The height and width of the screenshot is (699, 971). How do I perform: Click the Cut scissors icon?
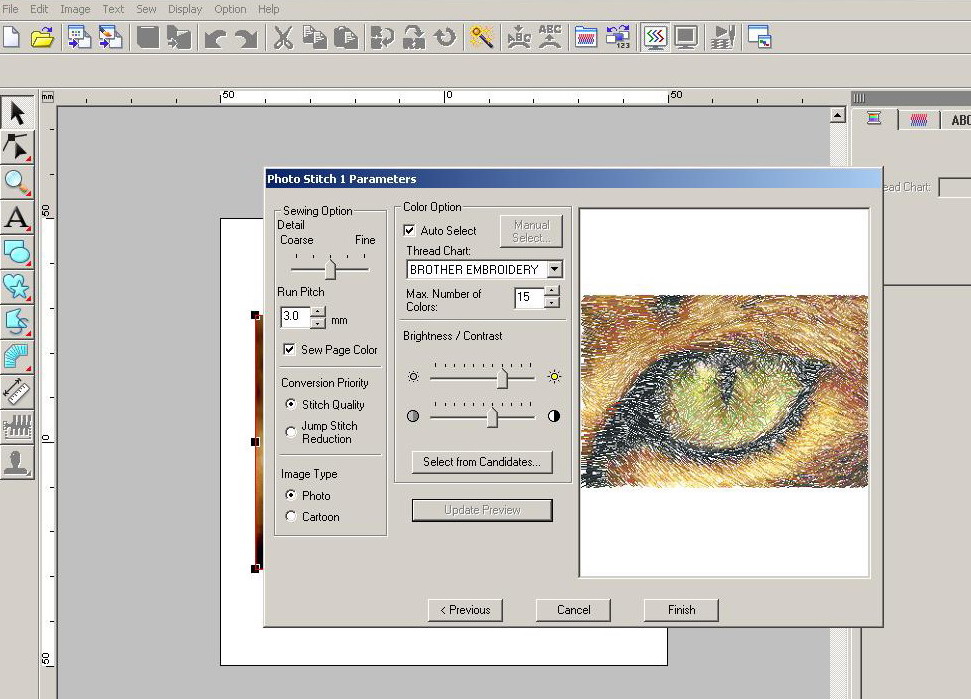coord(283,38)
